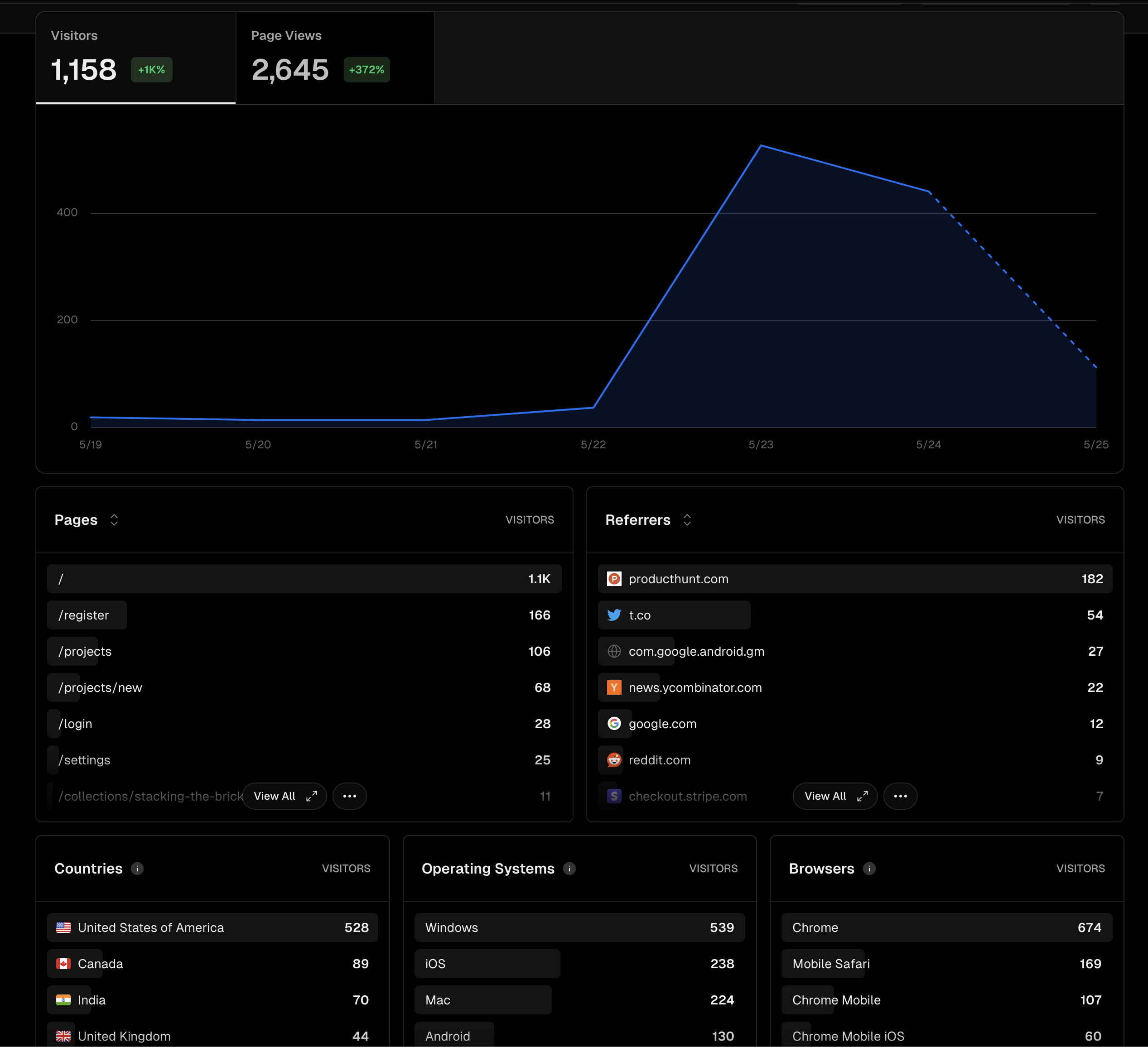Screen dimensions: 1148x1047
Task: Select Canada country row
Action: (212, 964)
